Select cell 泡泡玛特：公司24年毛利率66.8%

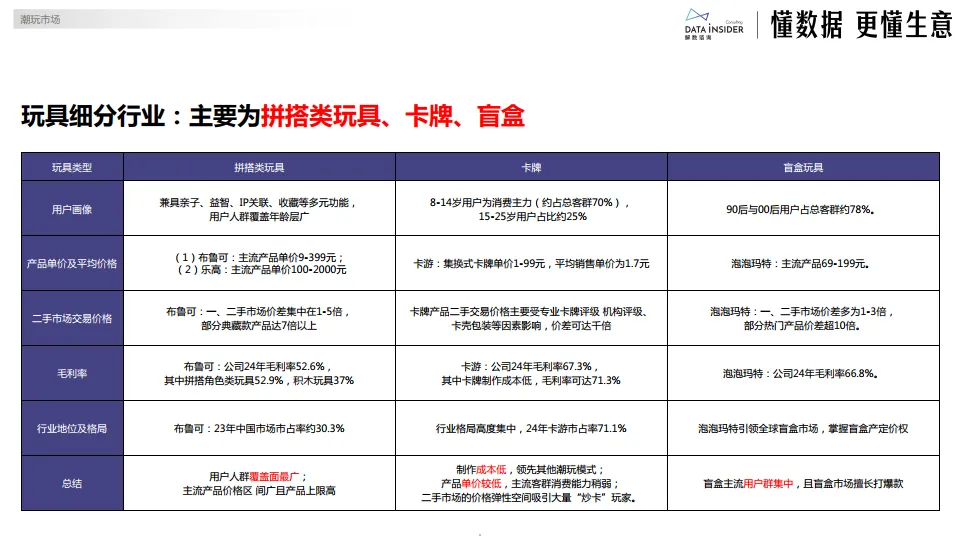tap(803, 373)
